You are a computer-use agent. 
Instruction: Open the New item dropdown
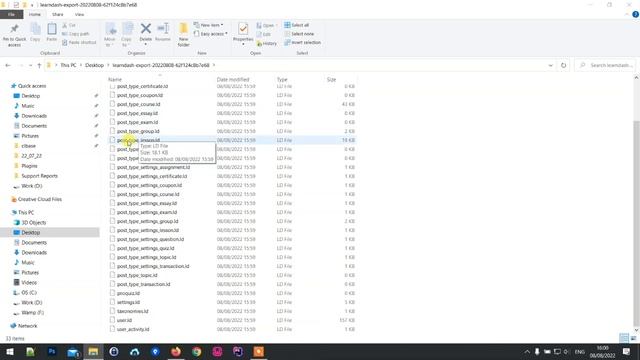point(209,25)
